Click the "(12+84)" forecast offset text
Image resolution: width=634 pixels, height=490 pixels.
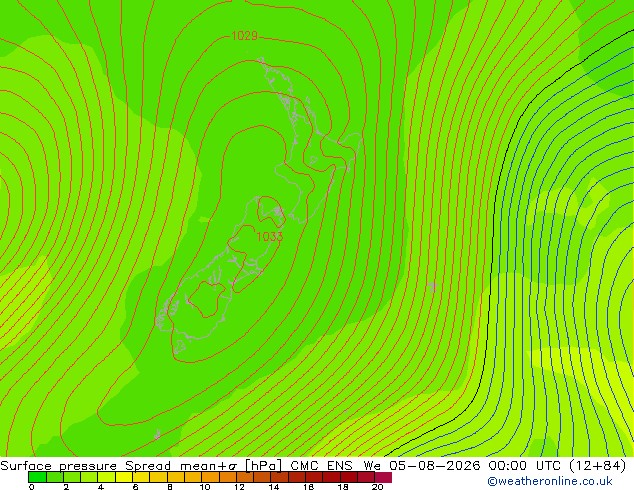click(x=598, y=466)
